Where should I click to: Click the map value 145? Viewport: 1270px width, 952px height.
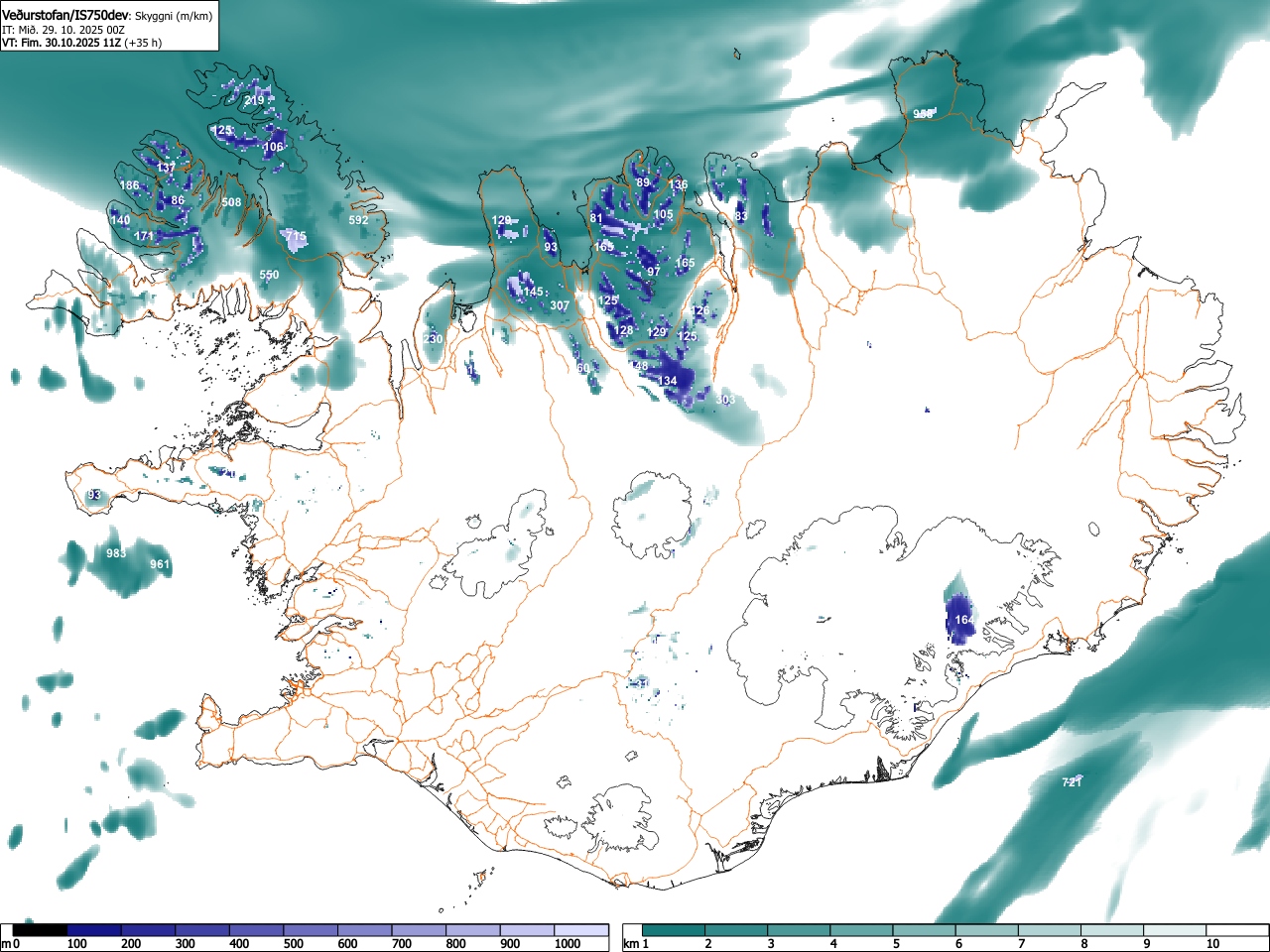point(534,292)
